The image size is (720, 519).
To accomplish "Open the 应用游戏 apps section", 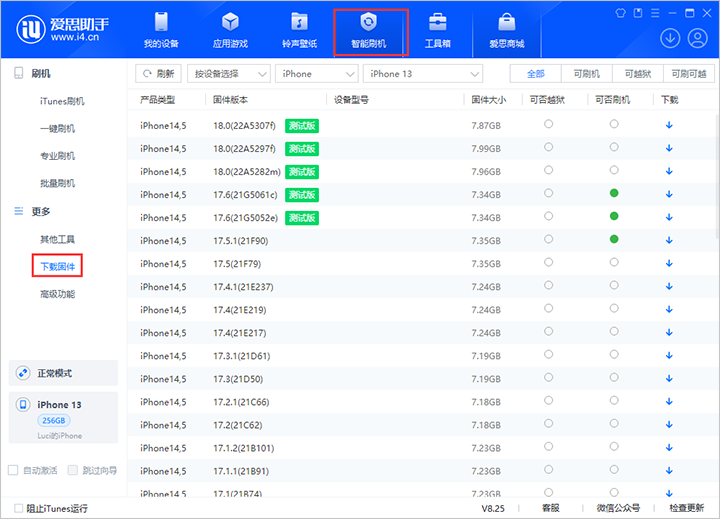I will coord(230,30).
